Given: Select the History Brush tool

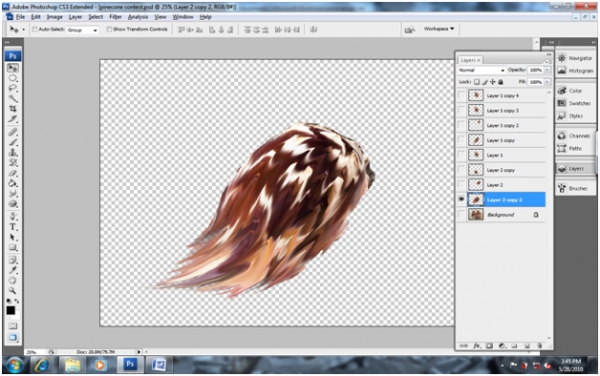Looking at the screenshot, I should tap(13, 163).
